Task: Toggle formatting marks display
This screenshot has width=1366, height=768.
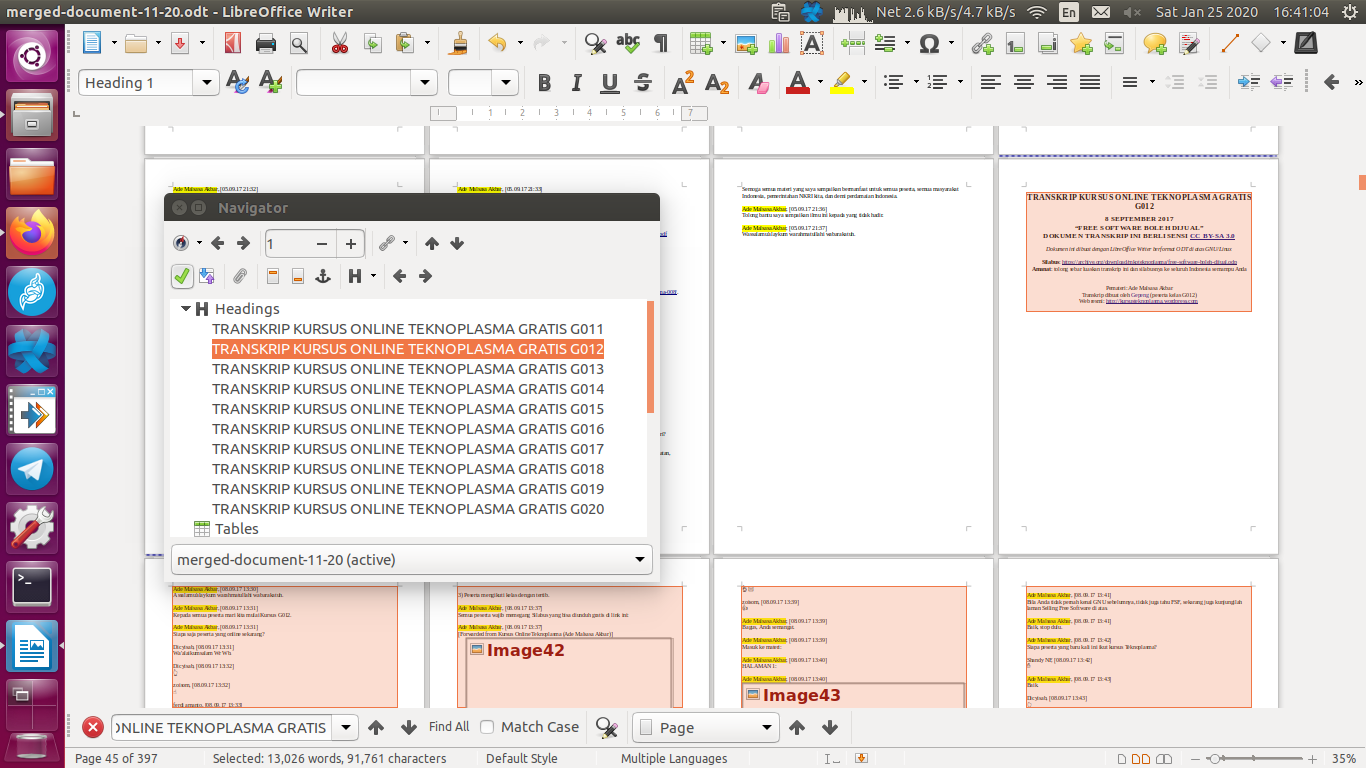Action: 658,42
